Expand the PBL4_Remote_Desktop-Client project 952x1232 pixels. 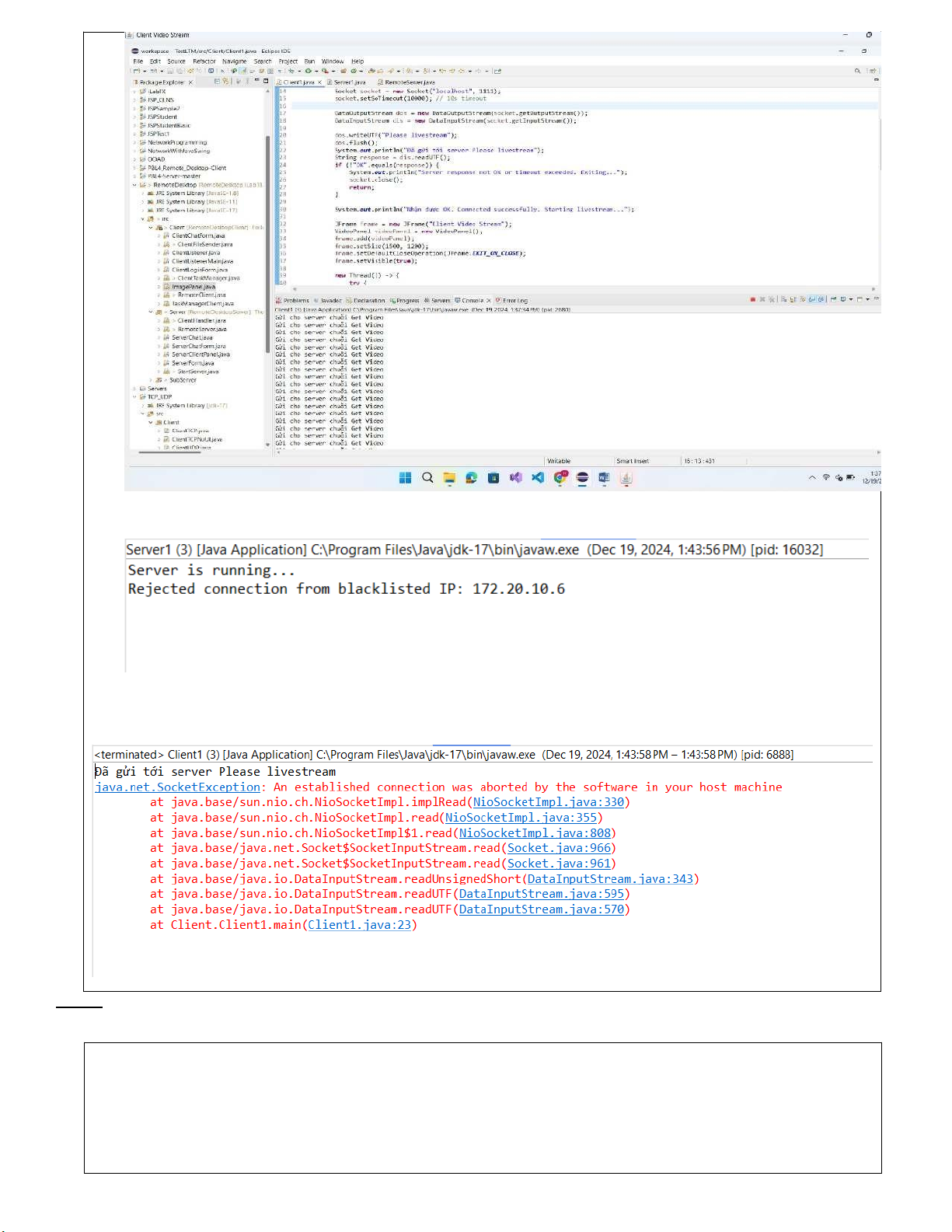pos(134,168)
